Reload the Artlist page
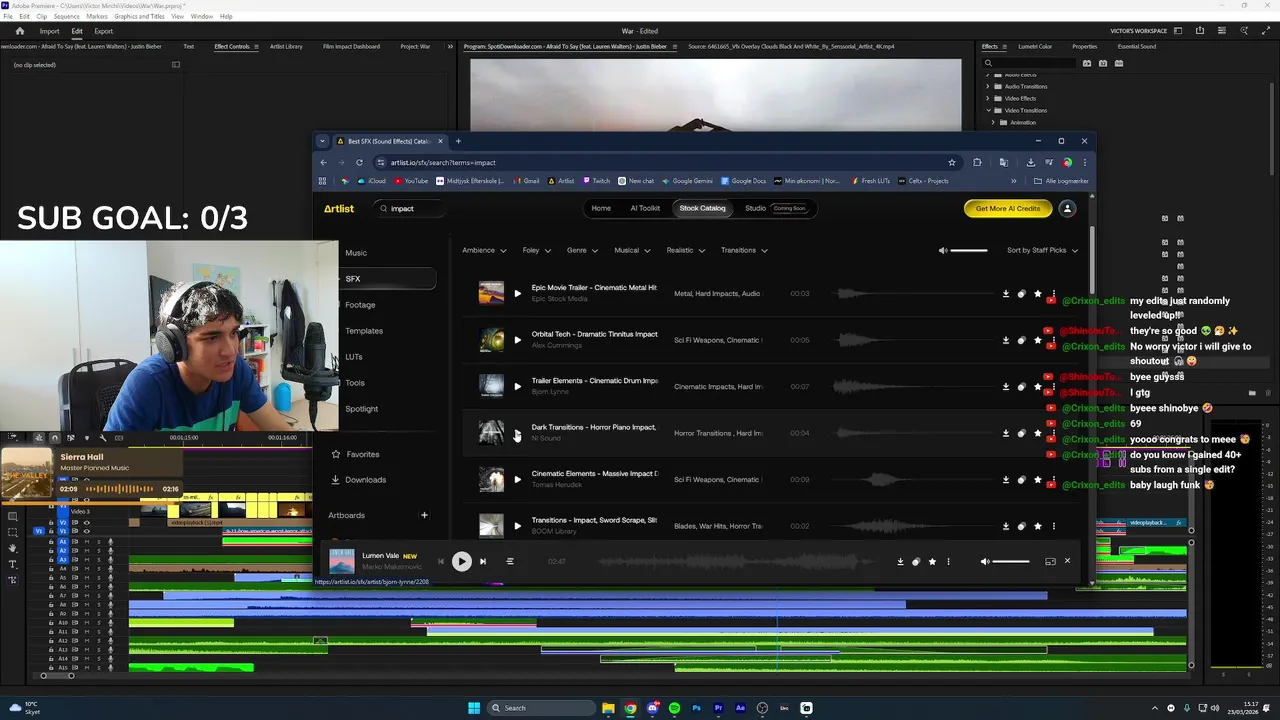Screen dimensions: 1280x720 [359, 162]
